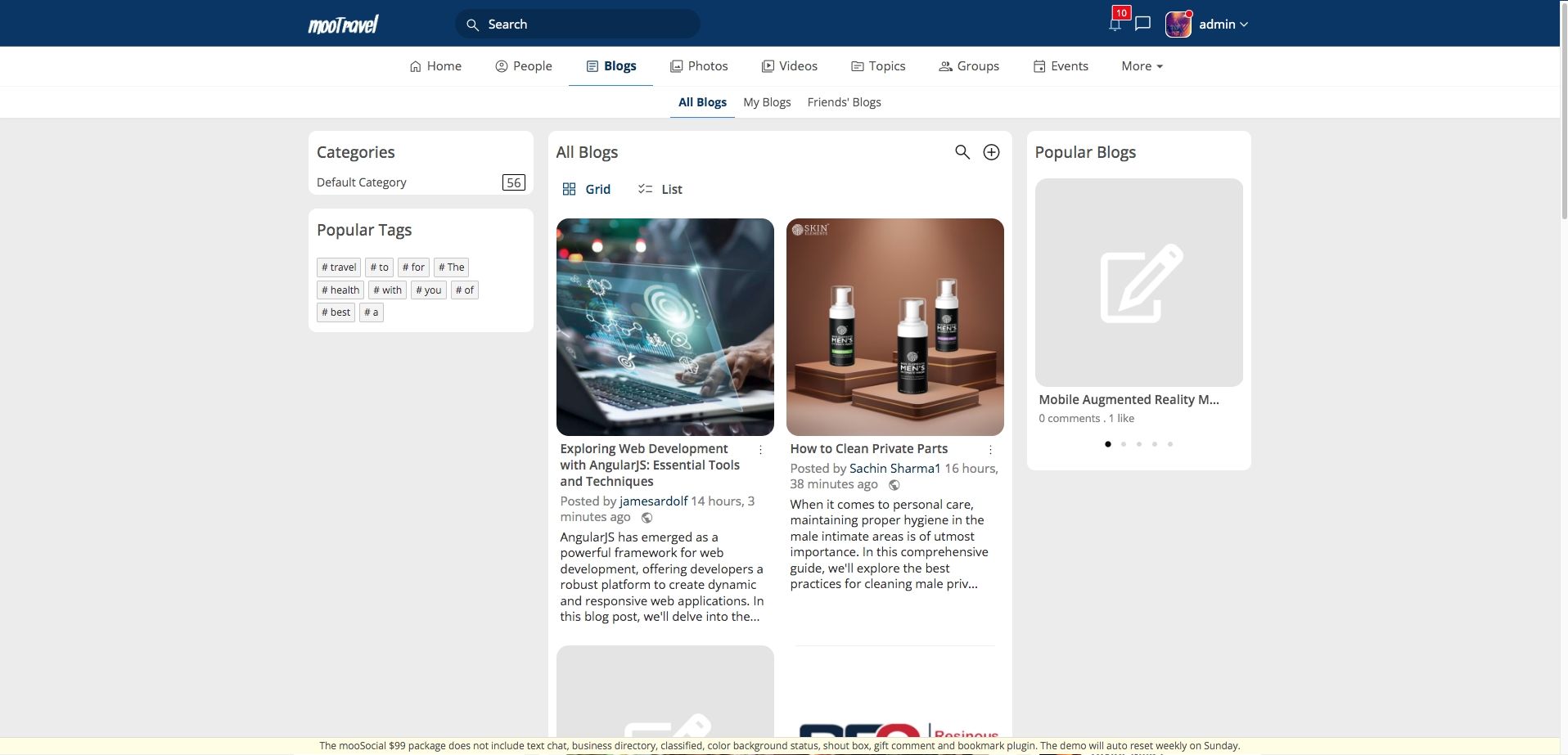The image size is (1568, 755).
Task: Open the Photos section
Action: coord(699,66)
